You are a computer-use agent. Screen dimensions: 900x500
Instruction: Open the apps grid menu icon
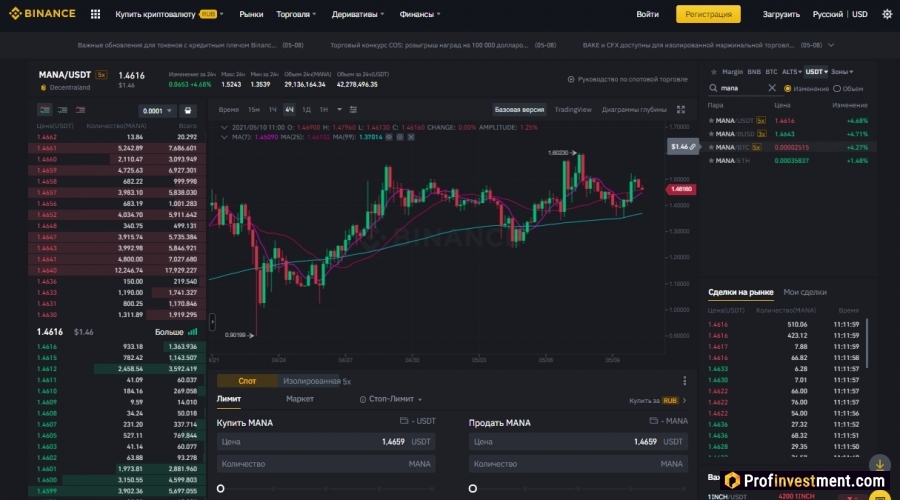(x=95, y=14)
